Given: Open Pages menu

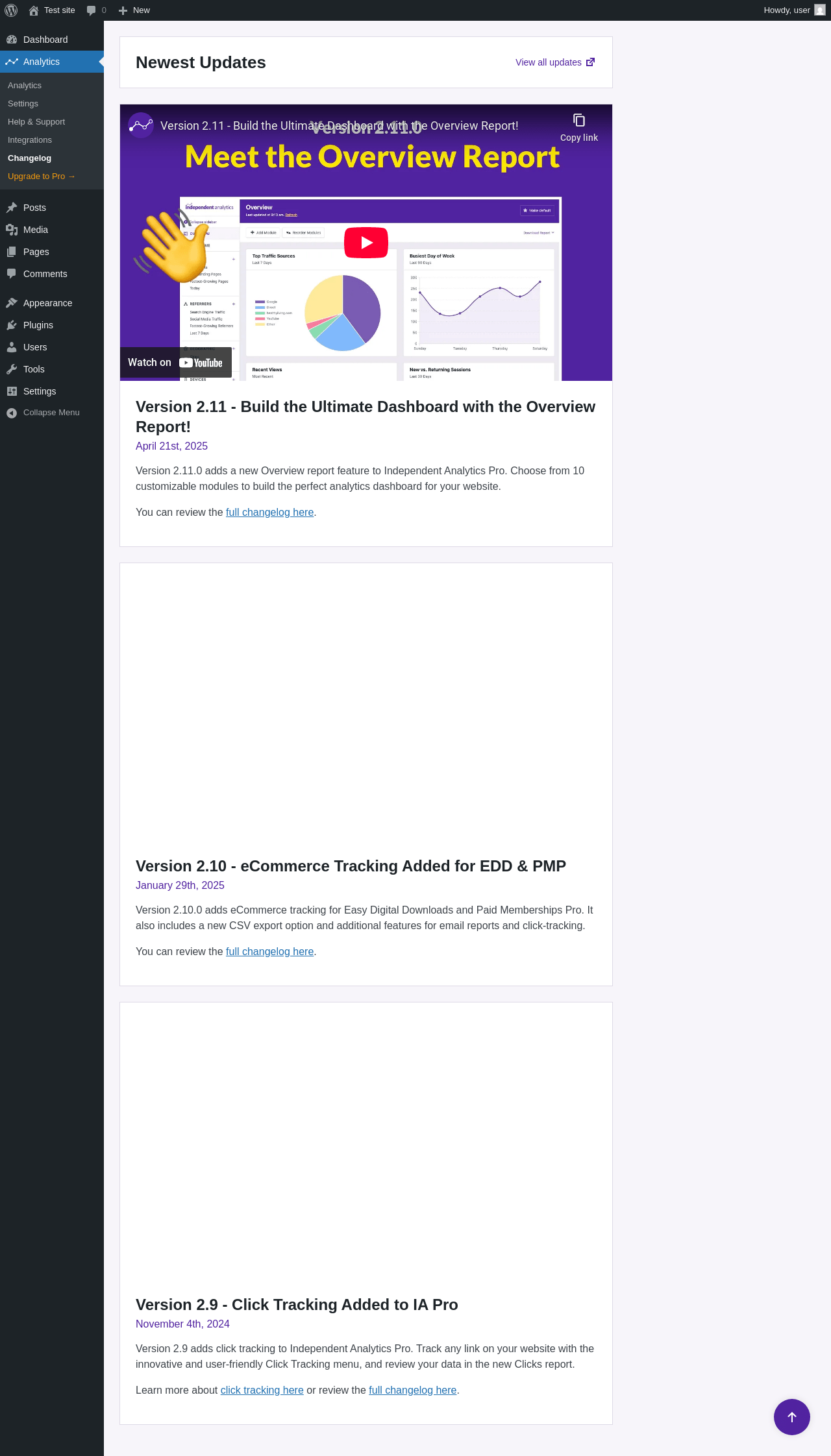Looking at the screenshot, I should click(x=52, y=252).
